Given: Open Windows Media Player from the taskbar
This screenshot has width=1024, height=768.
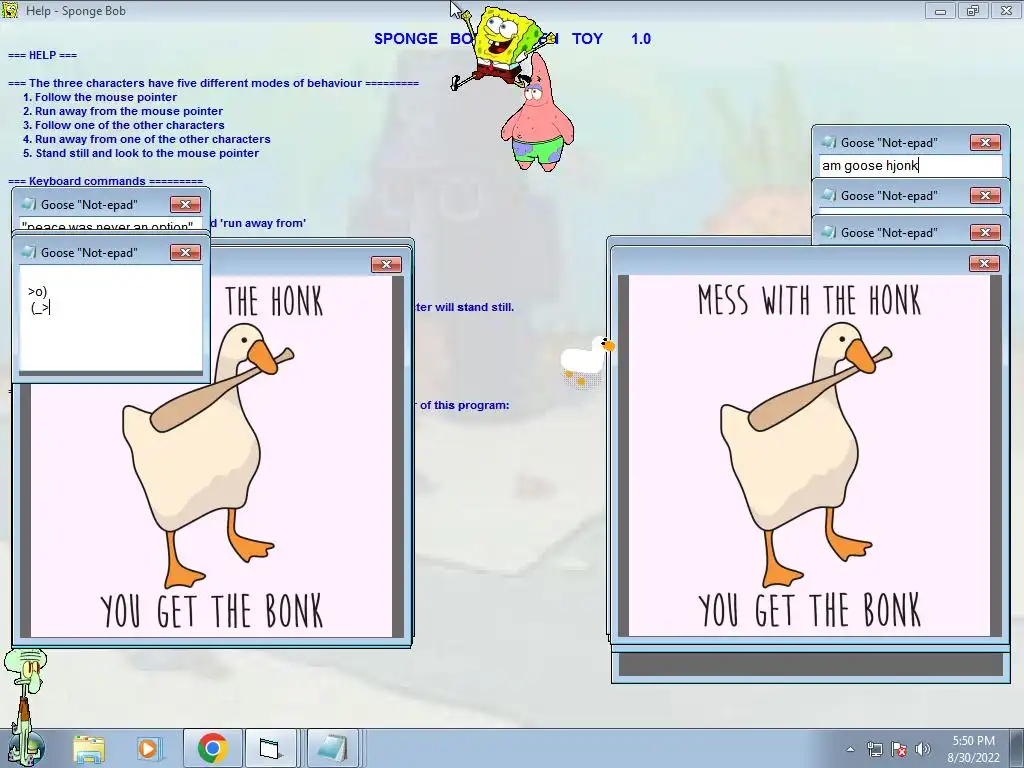Looking at the screenshot, I should click(x=150, y=748).
